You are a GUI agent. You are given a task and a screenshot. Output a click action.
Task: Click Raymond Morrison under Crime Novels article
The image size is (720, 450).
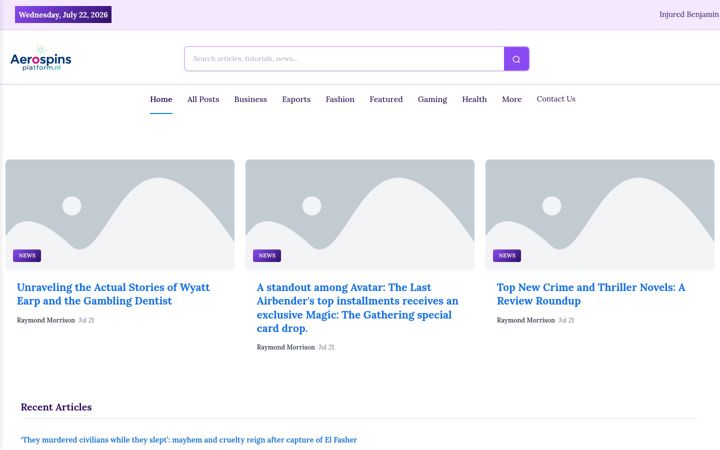[x=526, y=320]
